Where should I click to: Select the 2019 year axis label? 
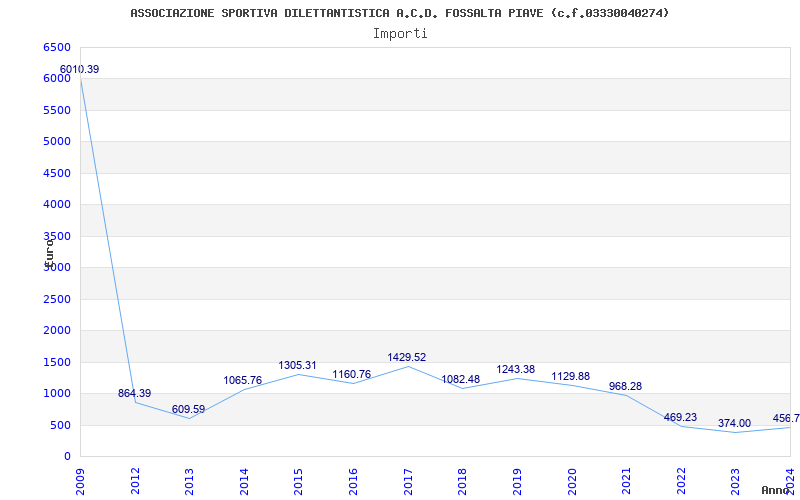point(517,482)
